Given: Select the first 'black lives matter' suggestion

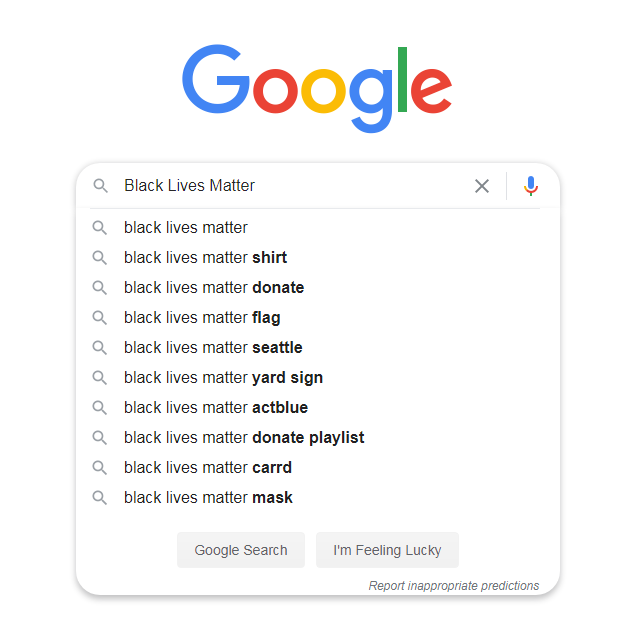Looking at the screenshot, I should click(x=186, y=228).
